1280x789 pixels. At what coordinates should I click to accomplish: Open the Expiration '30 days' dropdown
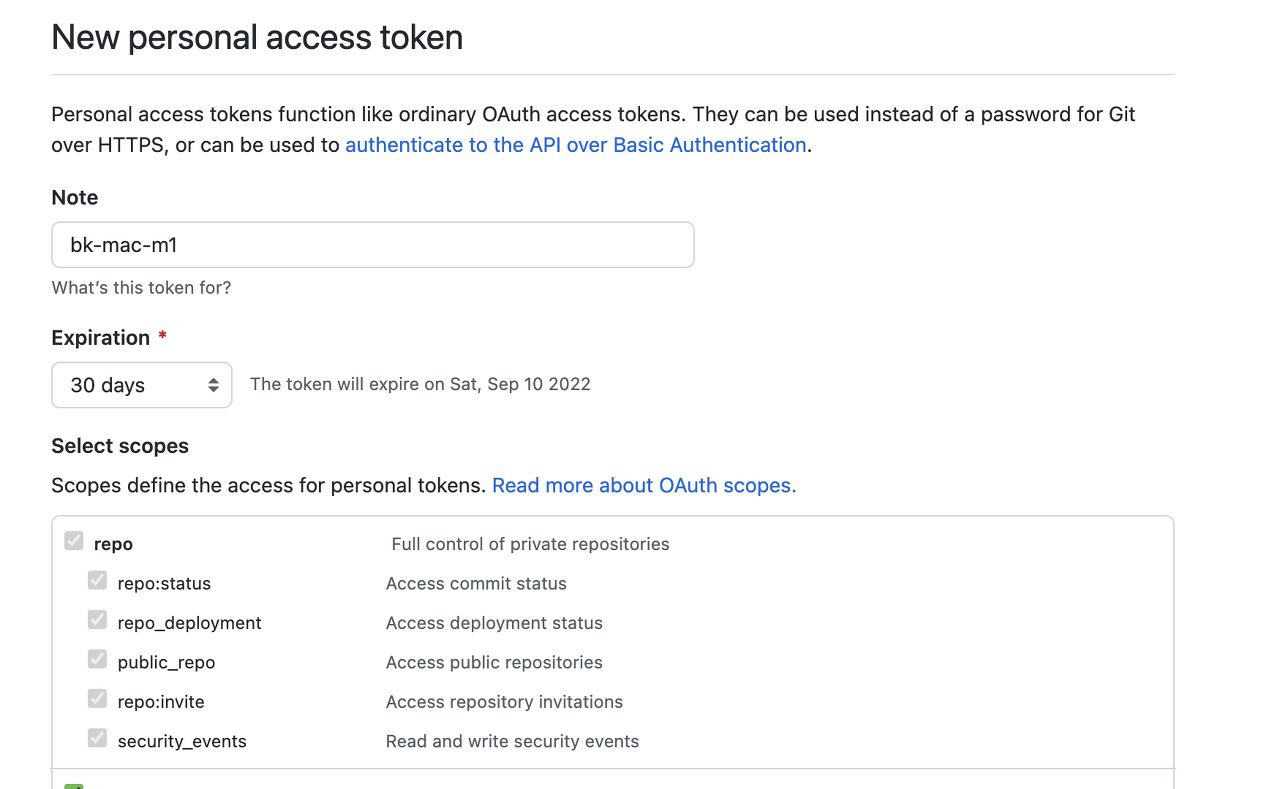(x=142, y=385)
